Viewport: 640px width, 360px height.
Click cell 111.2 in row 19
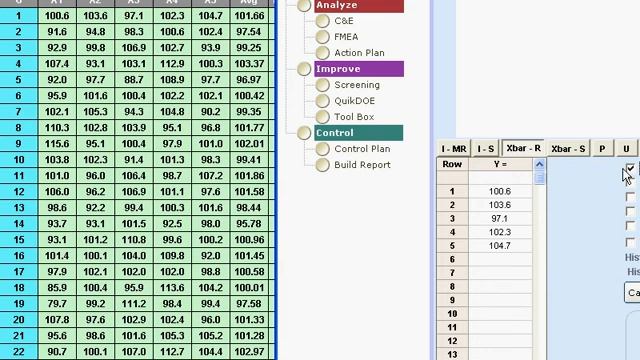coord(133,304)
